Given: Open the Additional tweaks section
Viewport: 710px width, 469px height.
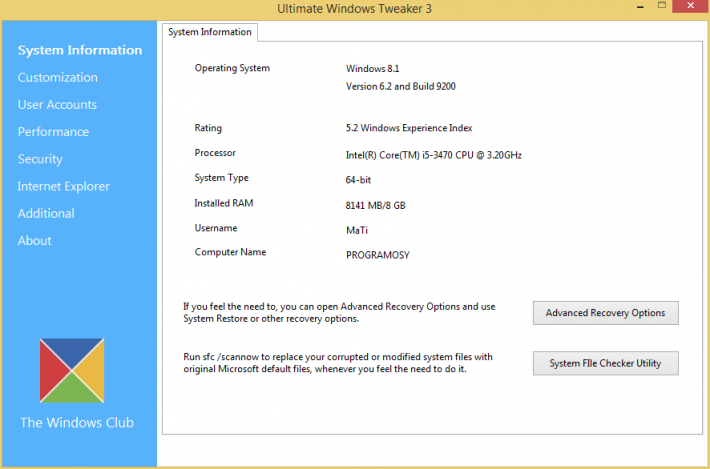Looking at the screenshot, I should (x=46, y=213).
